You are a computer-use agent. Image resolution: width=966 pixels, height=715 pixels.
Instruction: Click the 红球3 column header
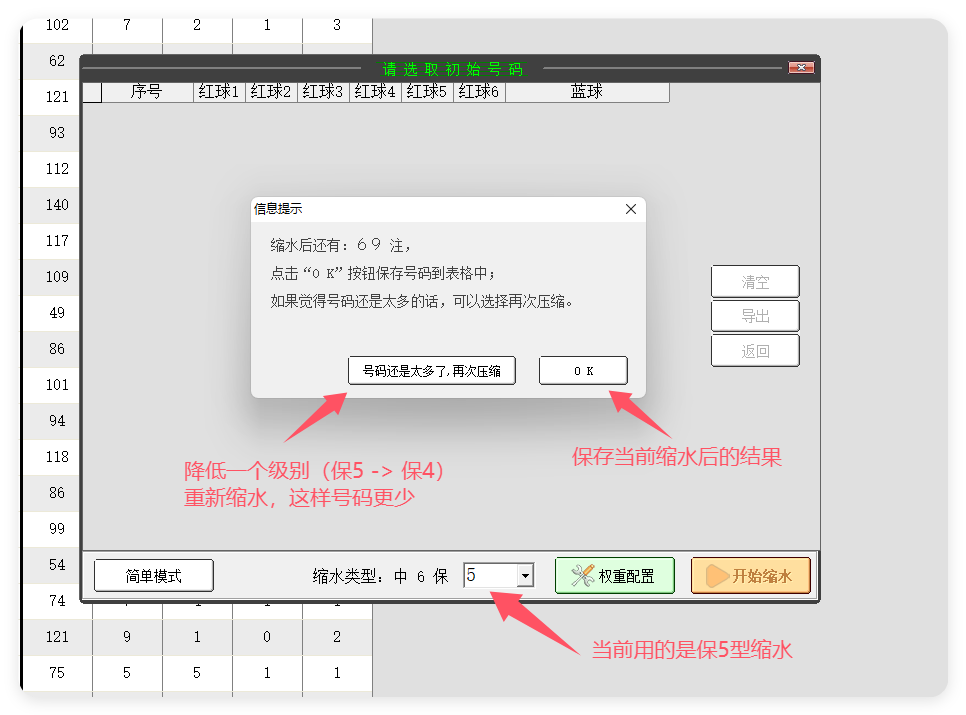322,92
